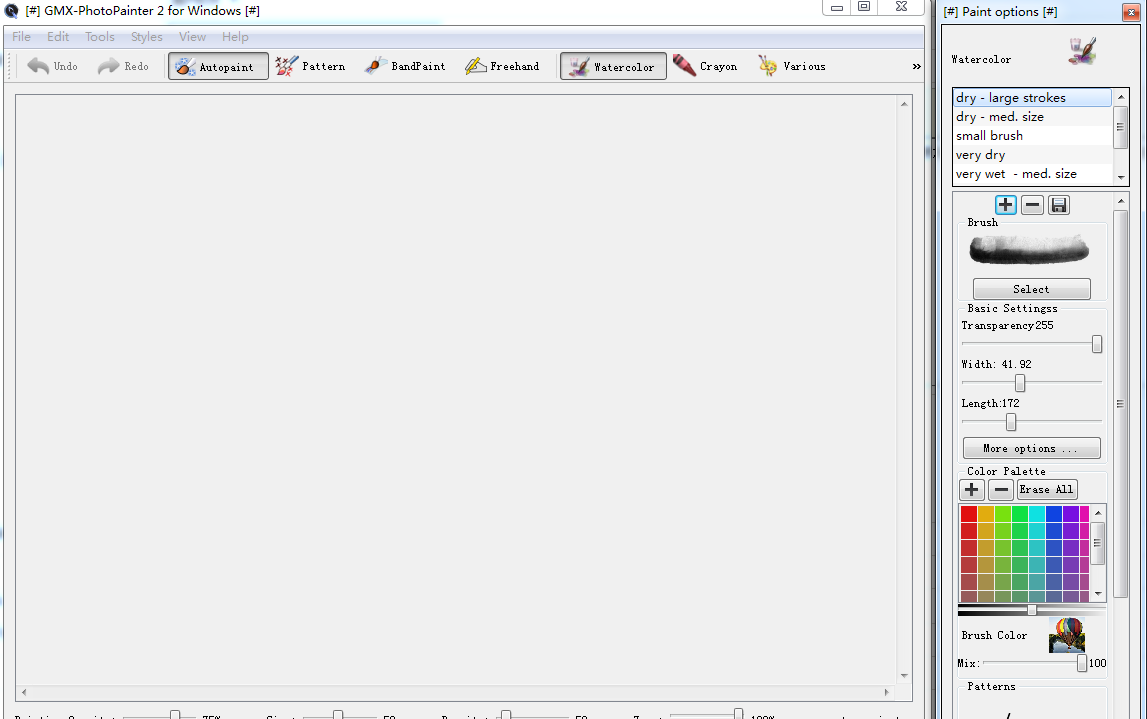Pick the Crayon style tool
The height and width of the screenshot is (719, 1147).
tap(705, 66)
